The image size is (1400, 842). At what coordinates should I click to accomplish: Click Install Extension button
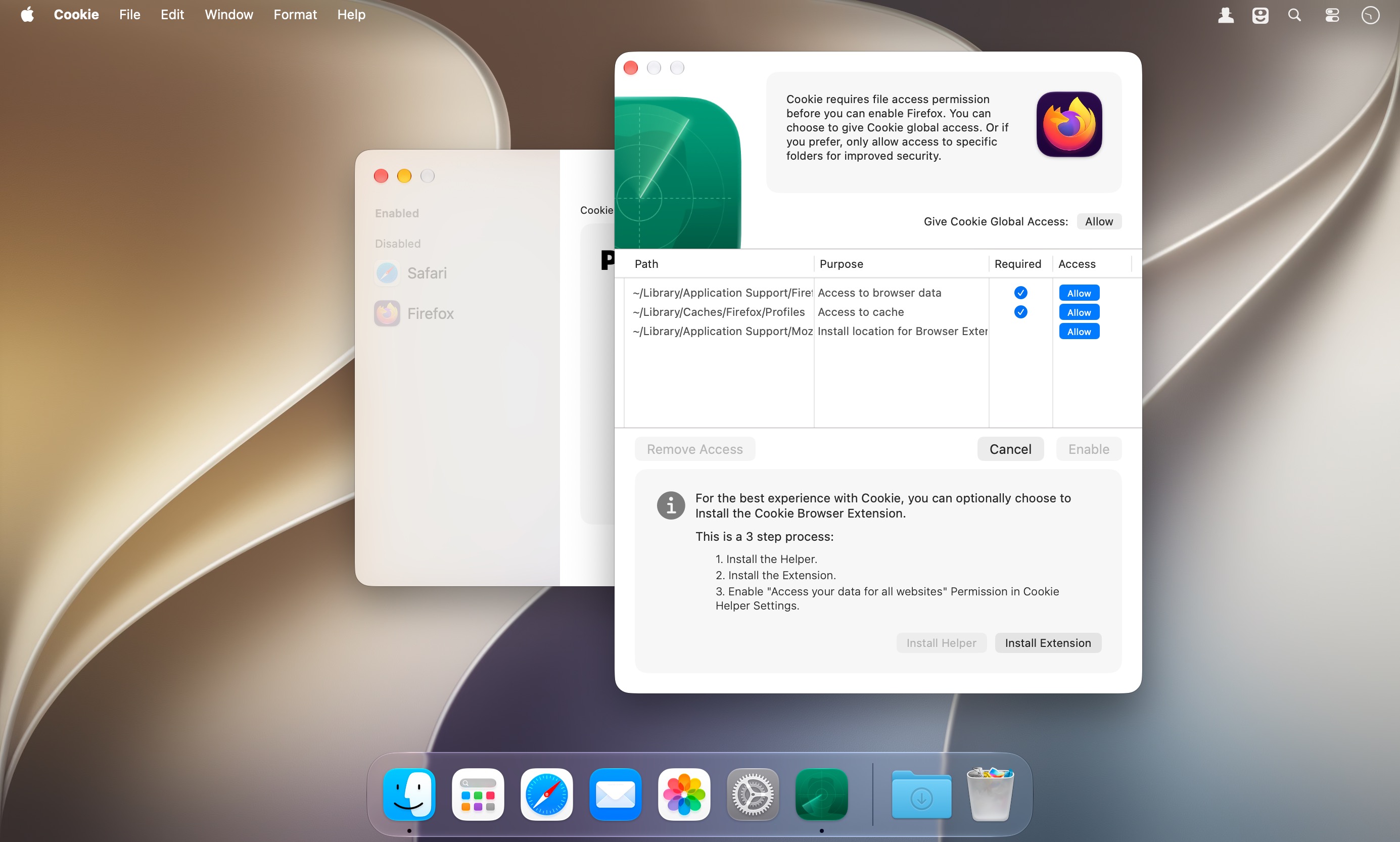(1048, 643)
